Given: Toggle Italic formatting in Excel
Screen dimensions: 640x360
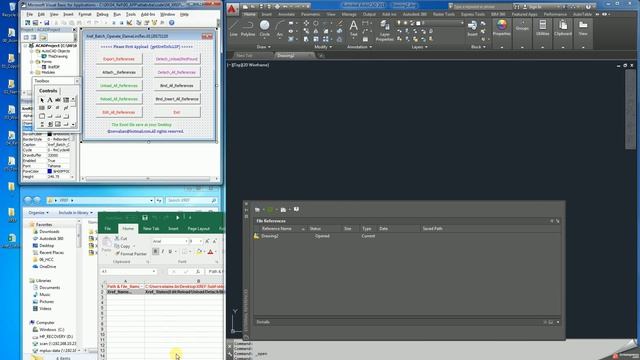Looking at the screenshot, I should pyautogui.click(x=163, y=252).
